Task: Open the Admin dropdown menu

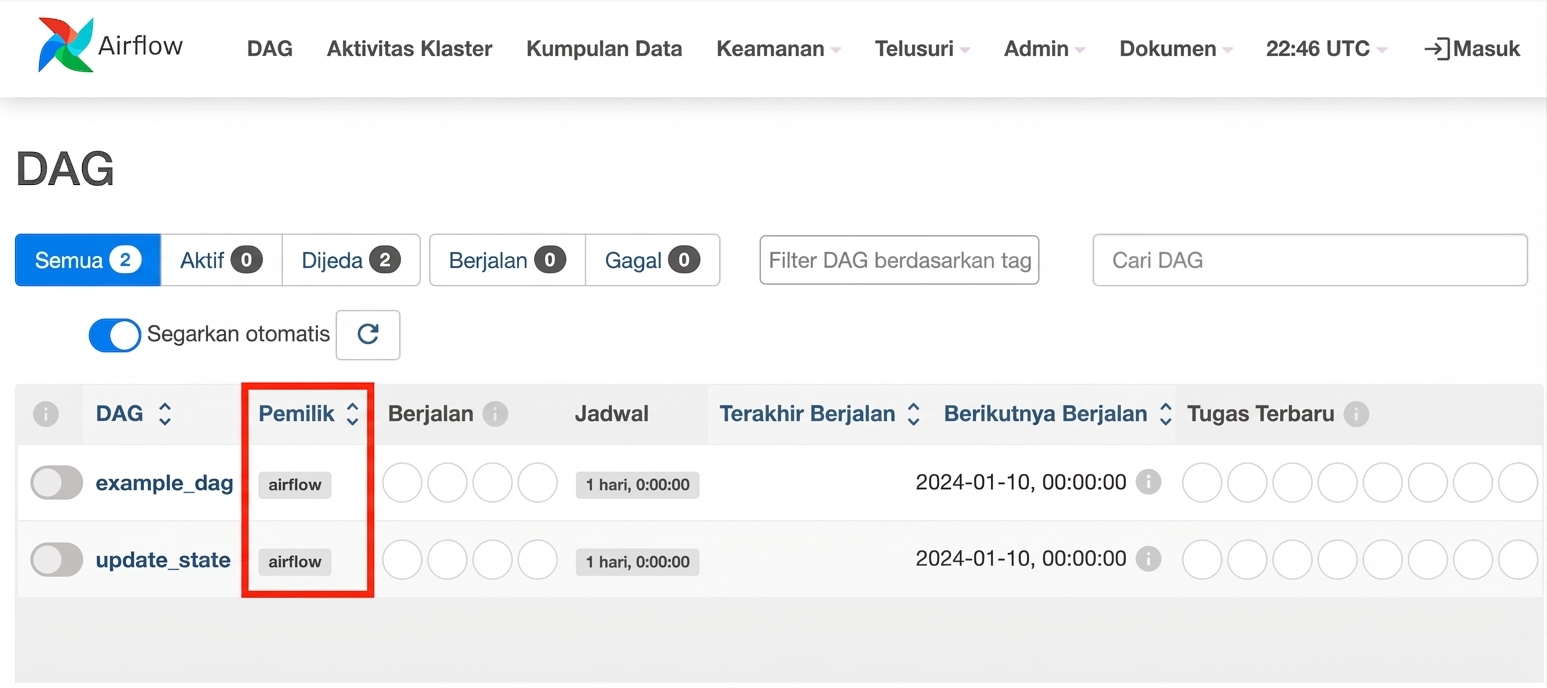Action: (1045, 48)
